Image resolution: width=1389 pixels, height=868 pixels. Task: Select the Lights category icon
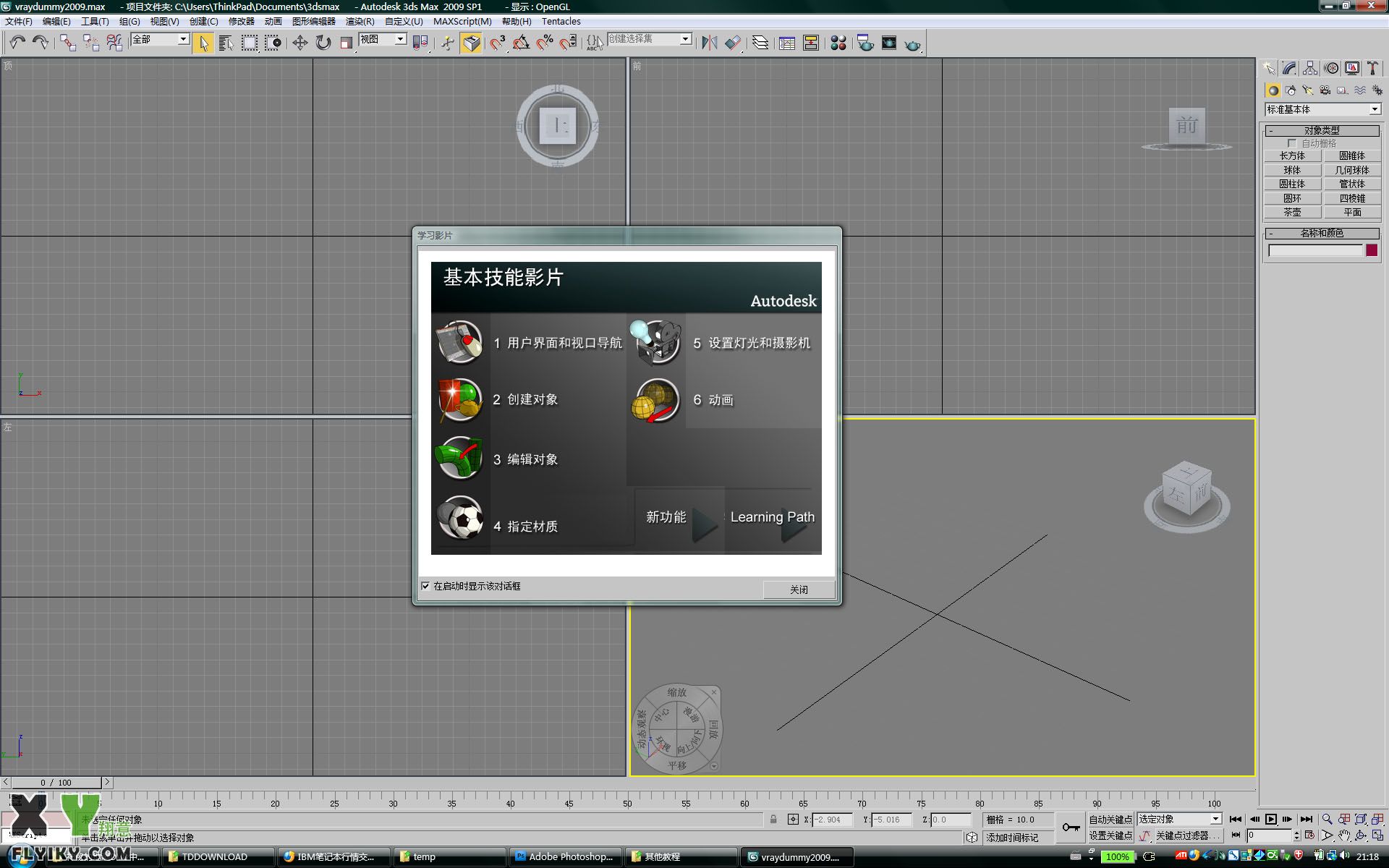click(1308, 90)
